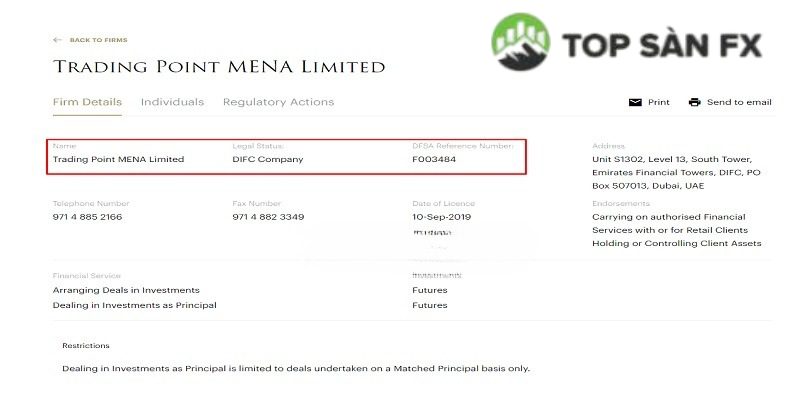This screenshot has height=400, width=800.
Task: Click the telephone number 971 4 885 2166
Action: (87, 217)
